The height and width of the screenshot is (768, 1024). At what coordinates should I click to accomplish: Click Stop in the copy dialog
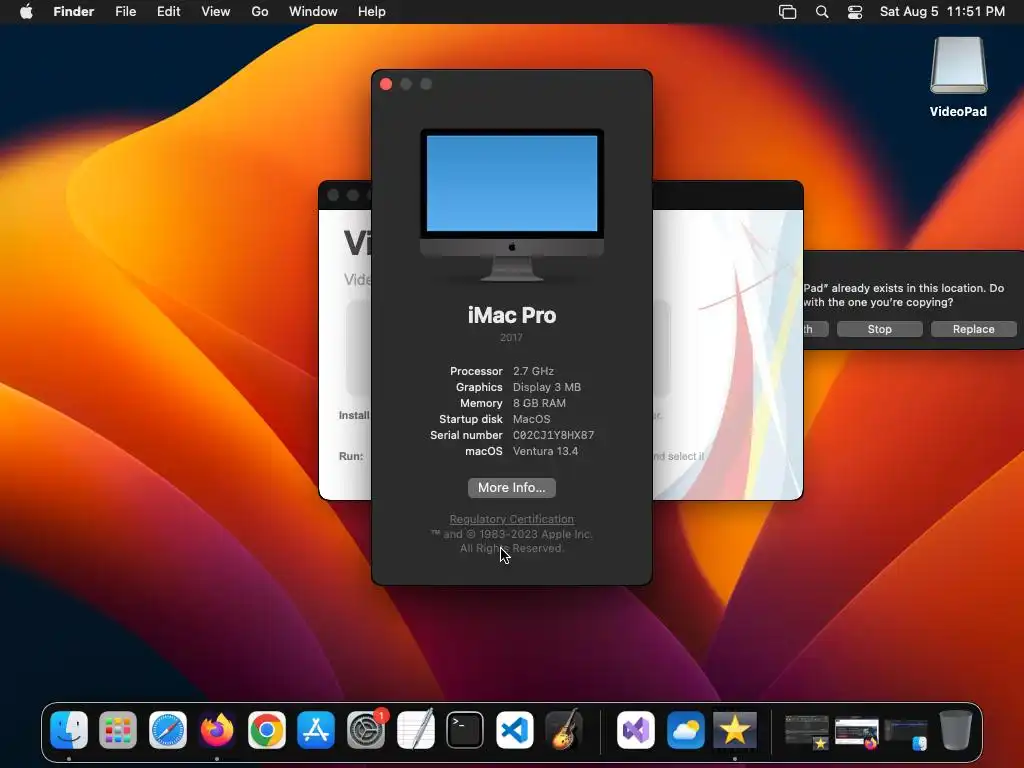[880, 329]
